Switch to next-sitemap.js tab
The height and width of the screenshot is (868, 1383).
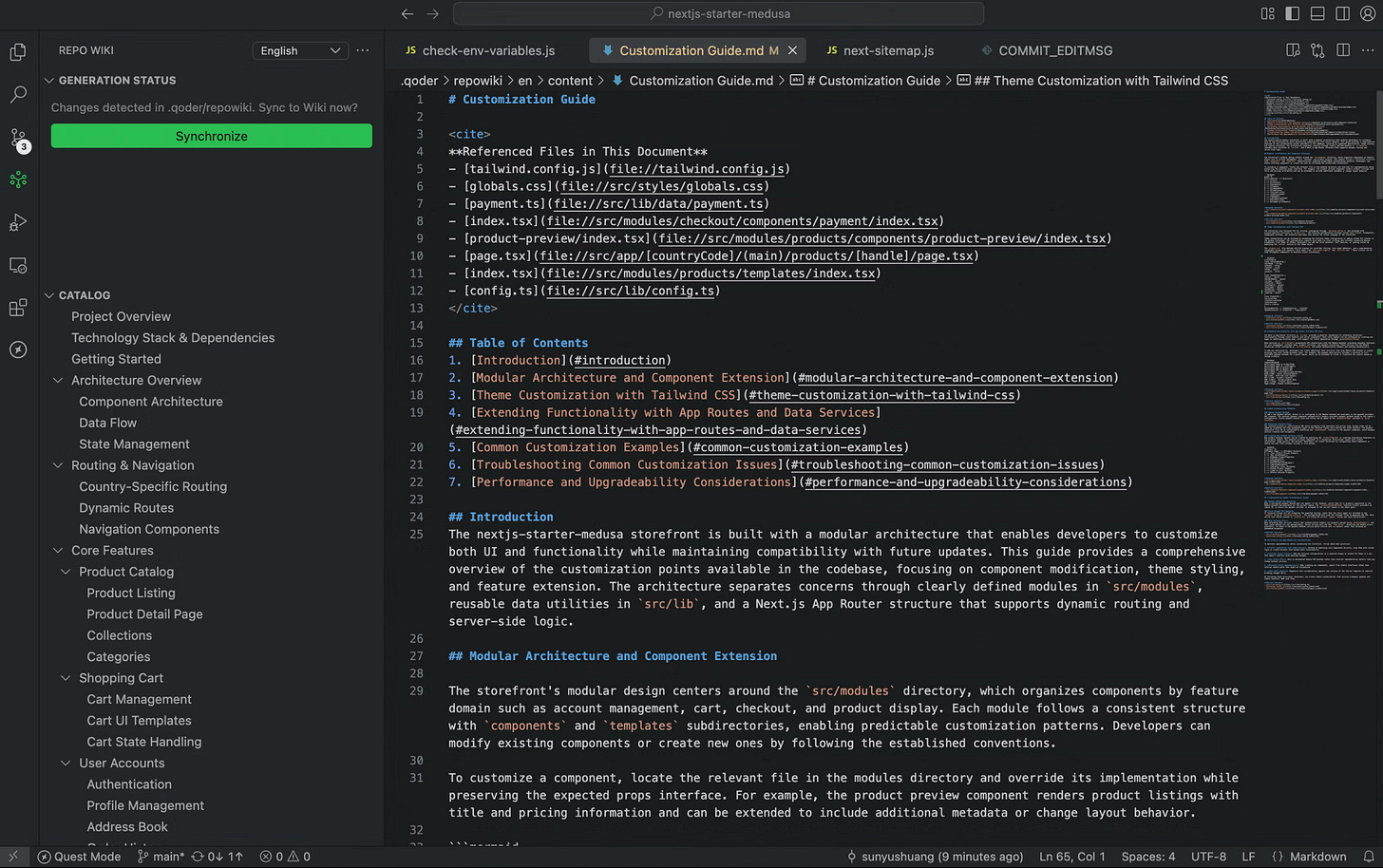(880, 50)
